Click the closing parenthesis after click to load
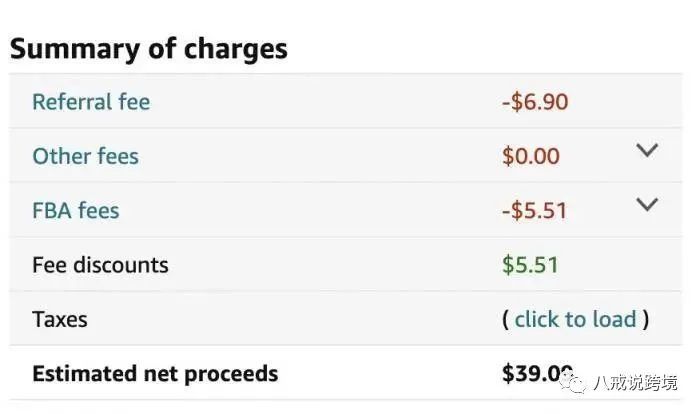This screenshot has width=700, height=414. (x=646, y=320)
